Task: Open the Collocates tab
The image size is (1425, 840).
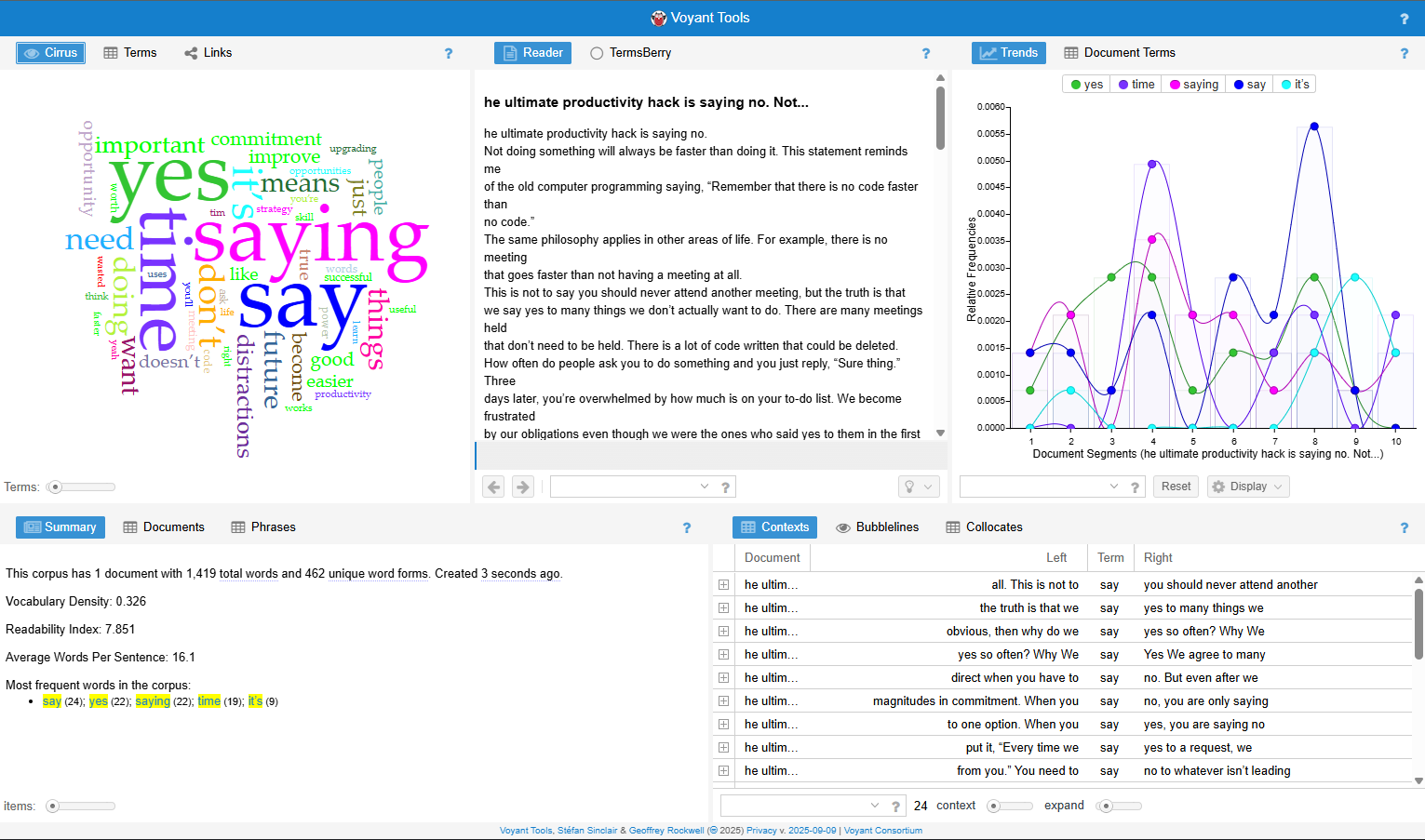Action: pyautogui.click(x=984, y=527)
